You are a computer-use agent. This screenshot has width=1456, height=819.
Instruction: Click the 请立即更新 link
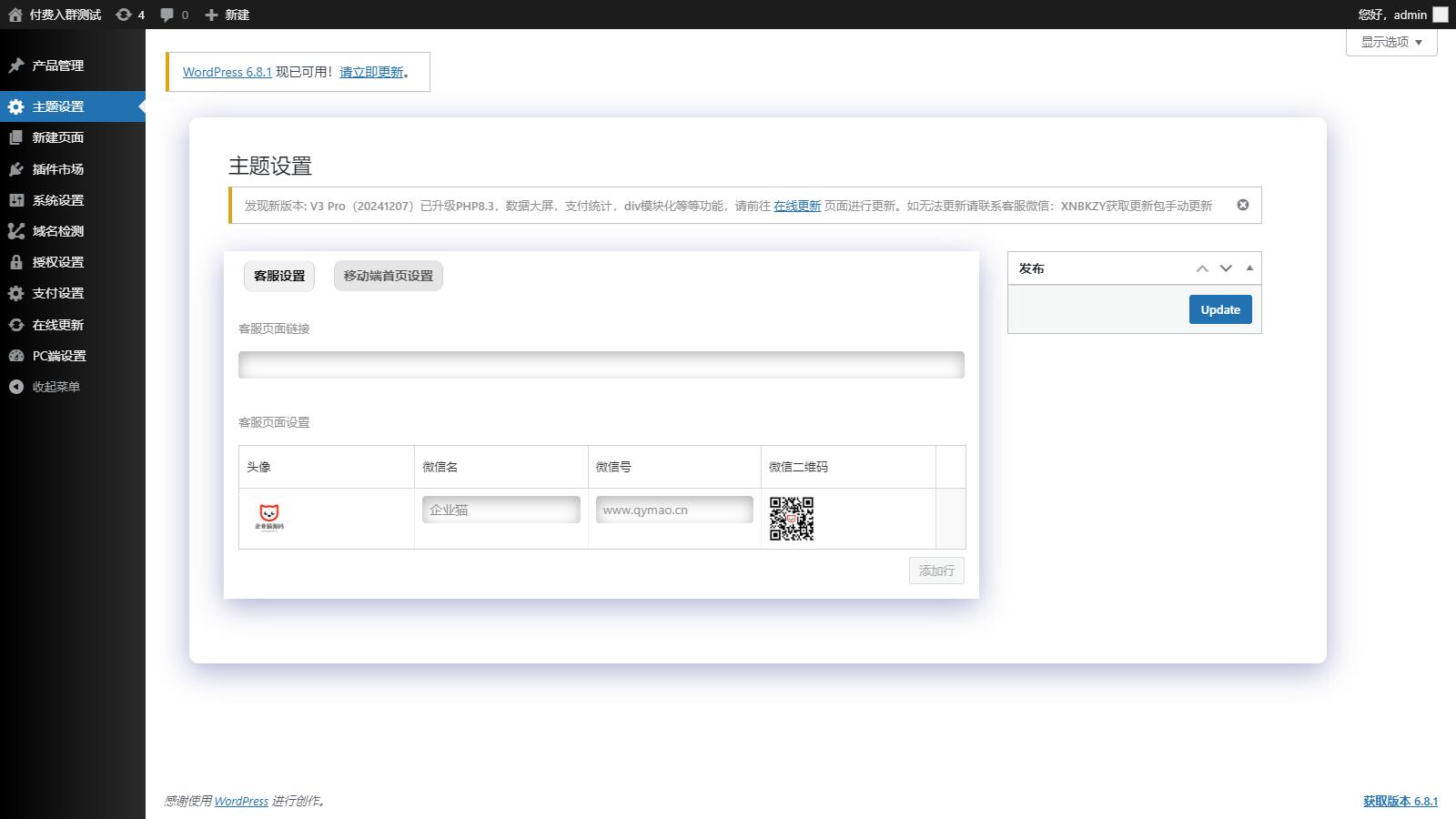click(371, 72)
